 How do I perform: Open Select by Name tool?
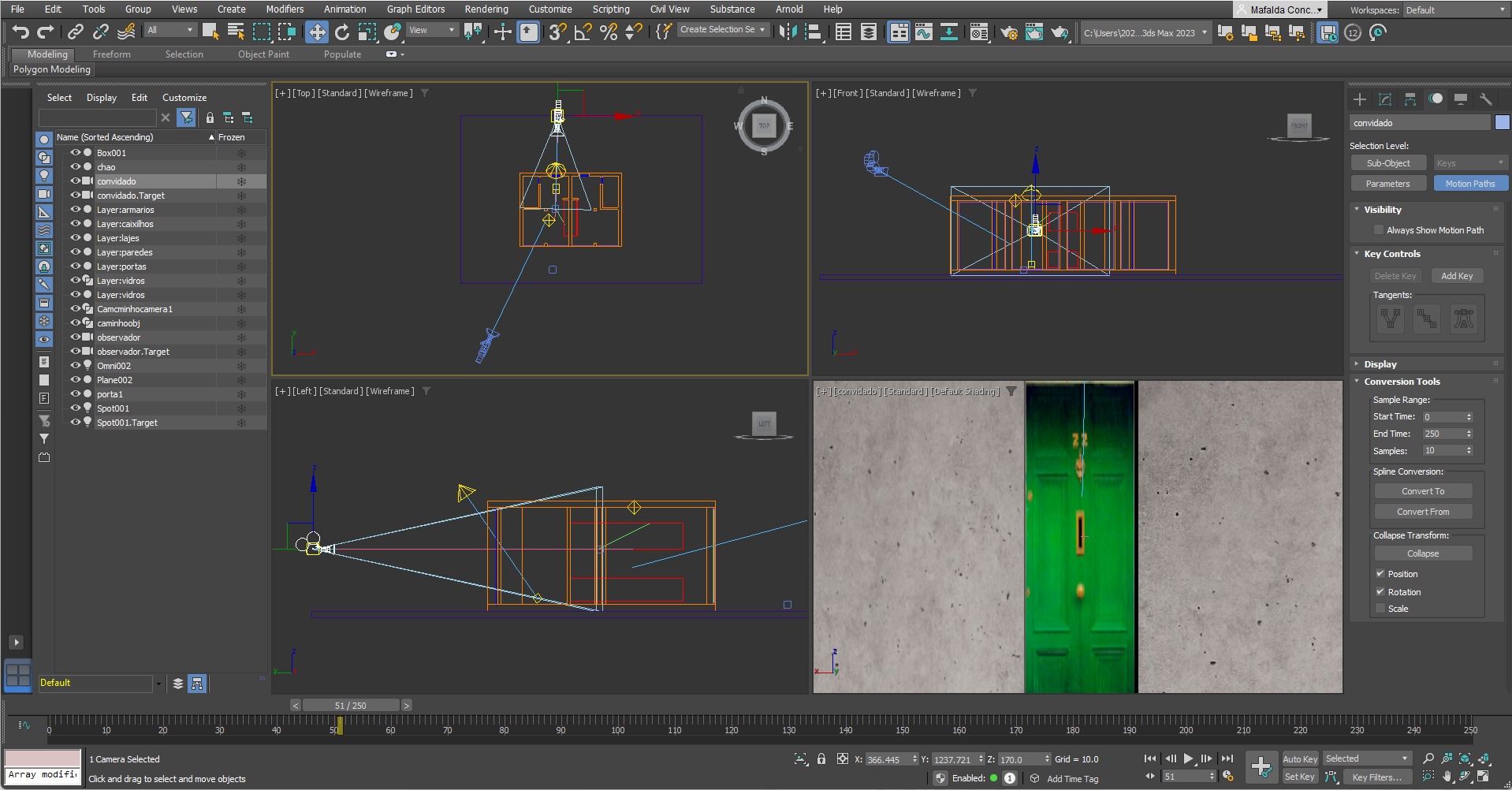tap(236, 32)
